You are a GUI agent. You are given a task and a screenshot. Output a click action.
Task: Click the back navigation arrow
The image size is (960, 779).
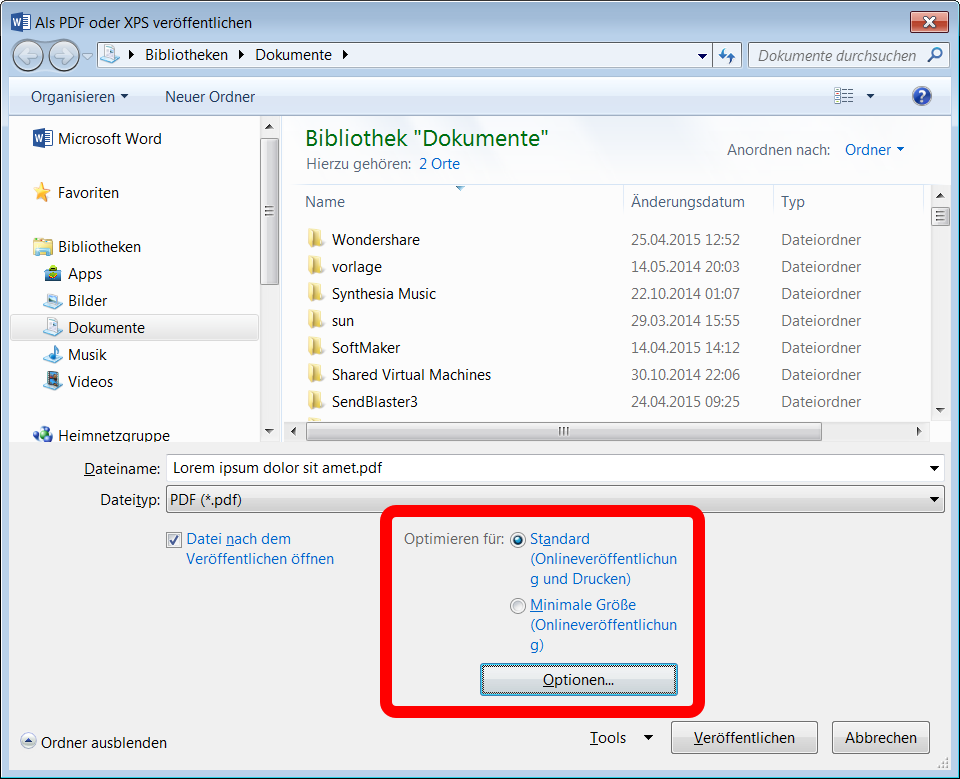29,55
